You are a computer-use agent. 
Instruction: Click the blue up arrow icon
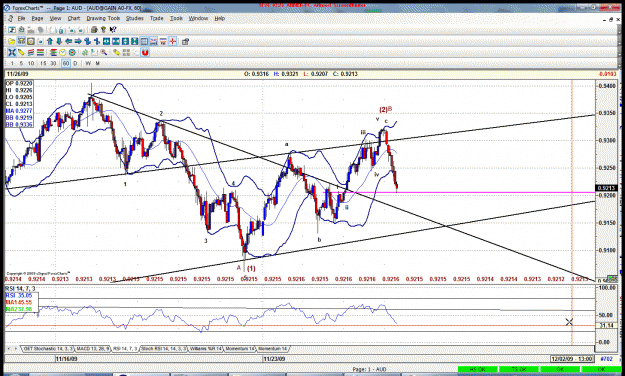click(50, 41)
